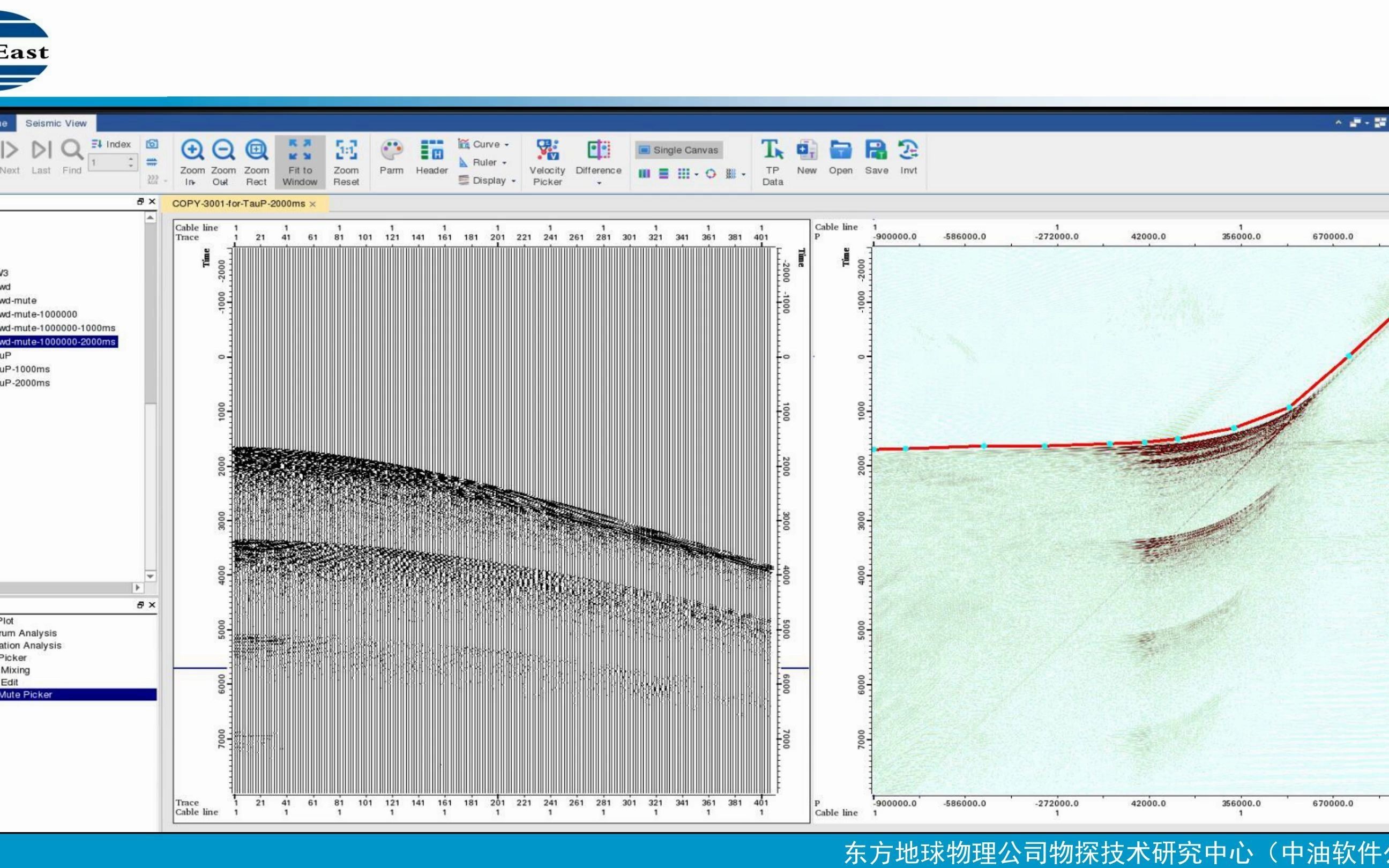Launch the Velocity Picker tool

point(547,151)
